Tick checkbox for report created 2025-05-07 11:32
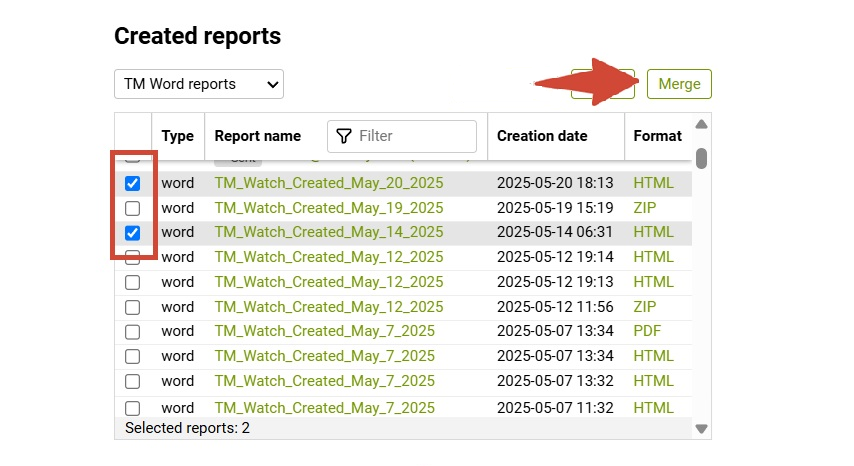The height and width of the screenshot is (466, 854). (x=132, y=408)
